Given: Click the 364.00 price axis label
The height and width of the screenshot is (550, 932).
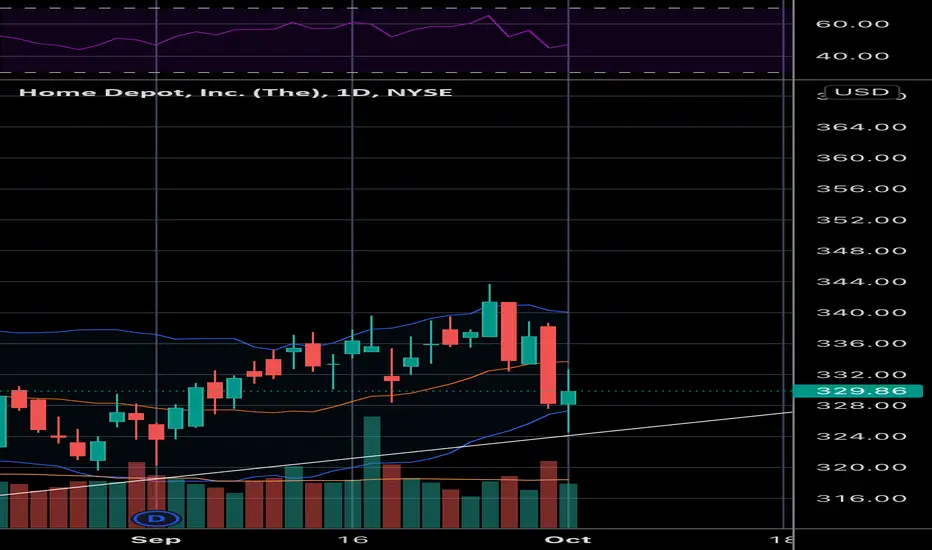Looking at the screenshot, I should [x=861, y=127].
